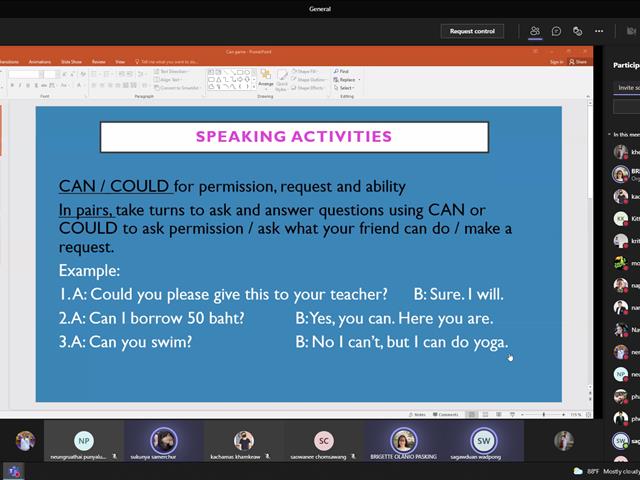Expand the shapes gallery More arrow
The image size is (640, 480).
(254, 87)
